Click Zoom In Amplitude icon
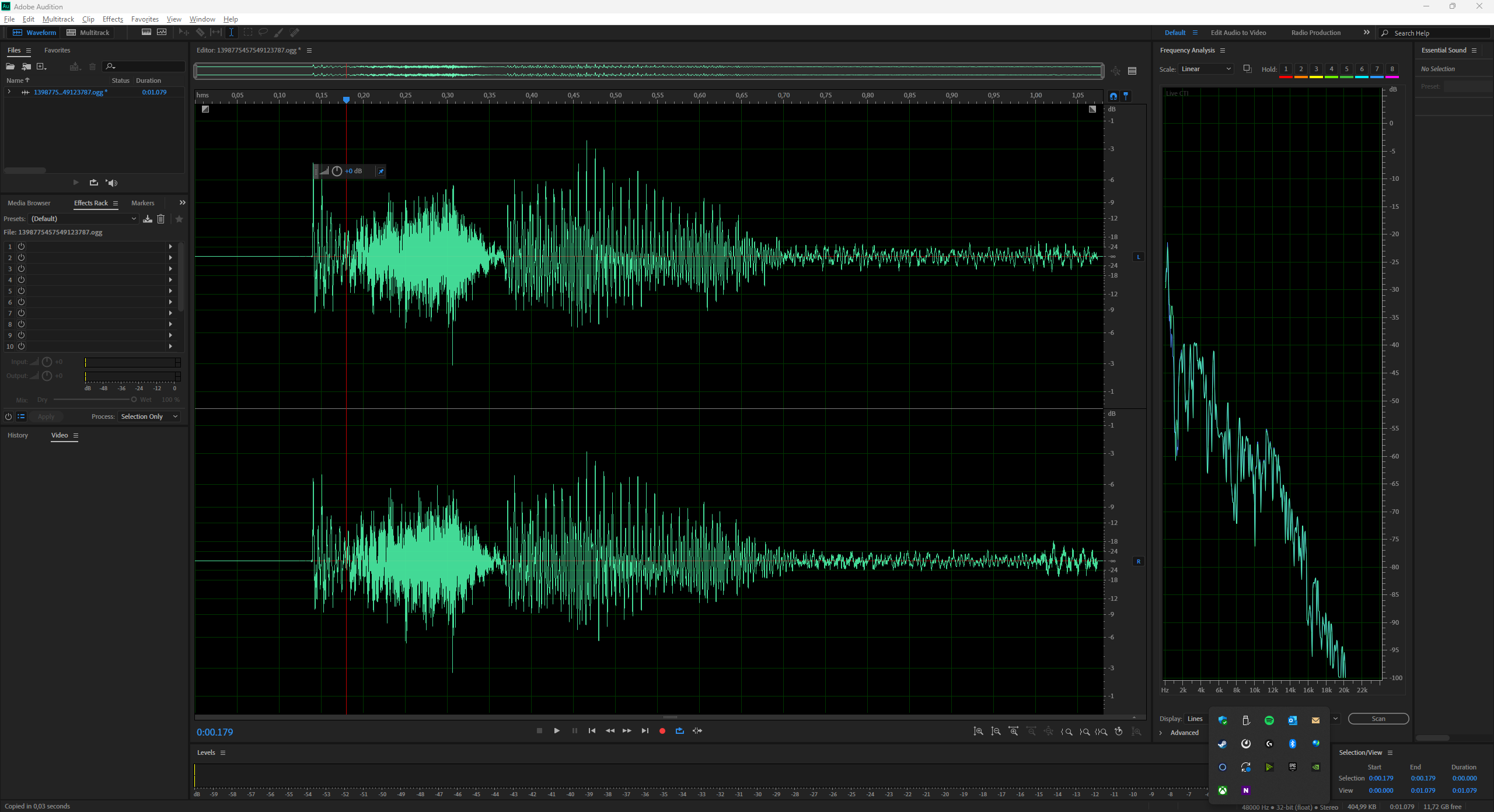This screenshot has height=812, width=1494. pos(978,731)
